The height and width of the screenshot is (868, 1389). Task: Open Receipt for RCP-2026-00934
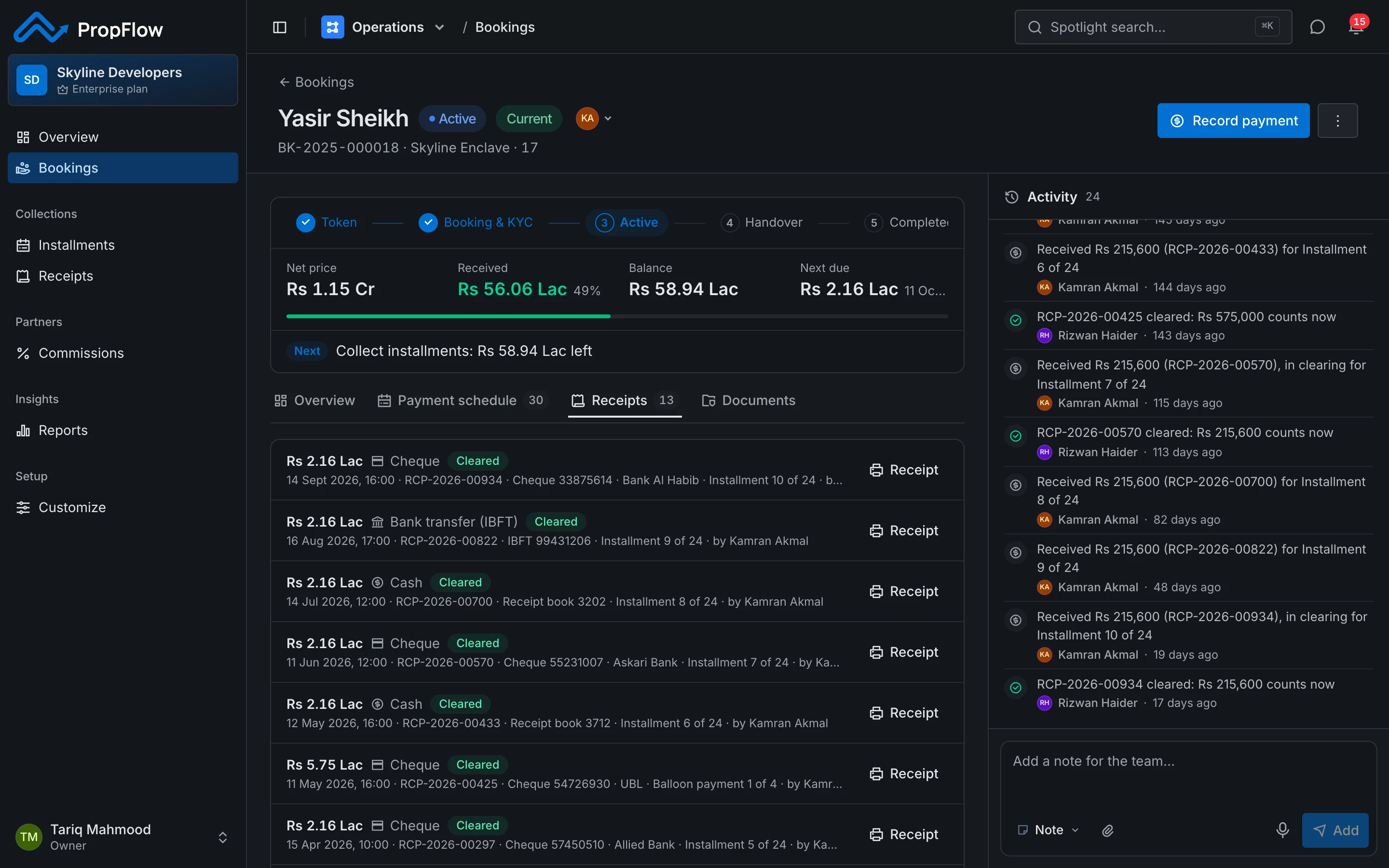pos(903,470)
